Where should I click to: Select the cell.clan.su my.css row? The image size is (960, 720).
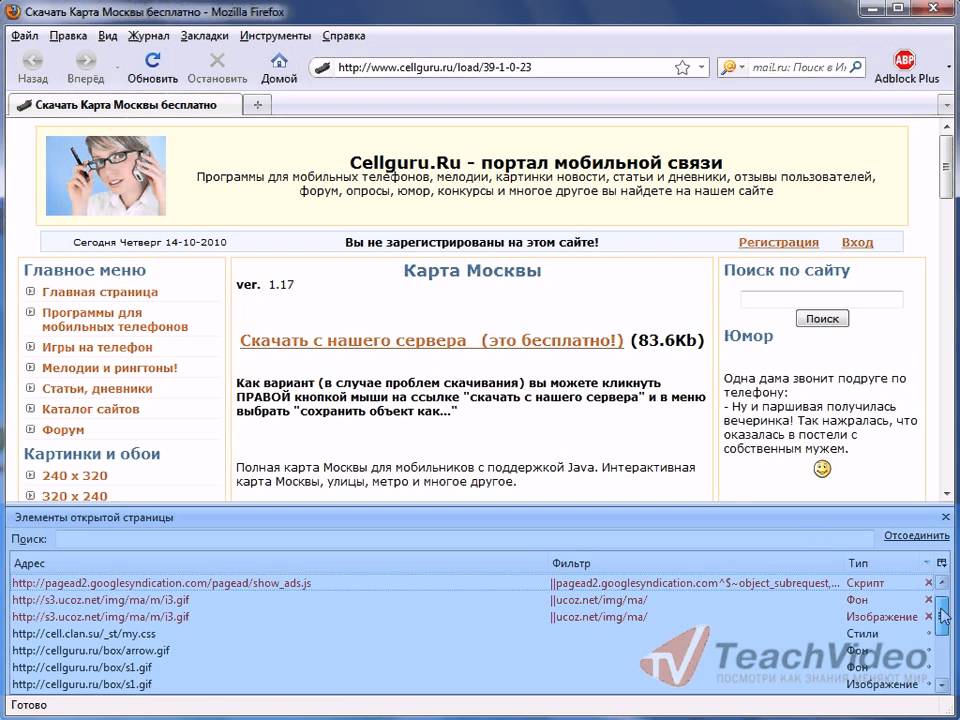click(84, 634)
